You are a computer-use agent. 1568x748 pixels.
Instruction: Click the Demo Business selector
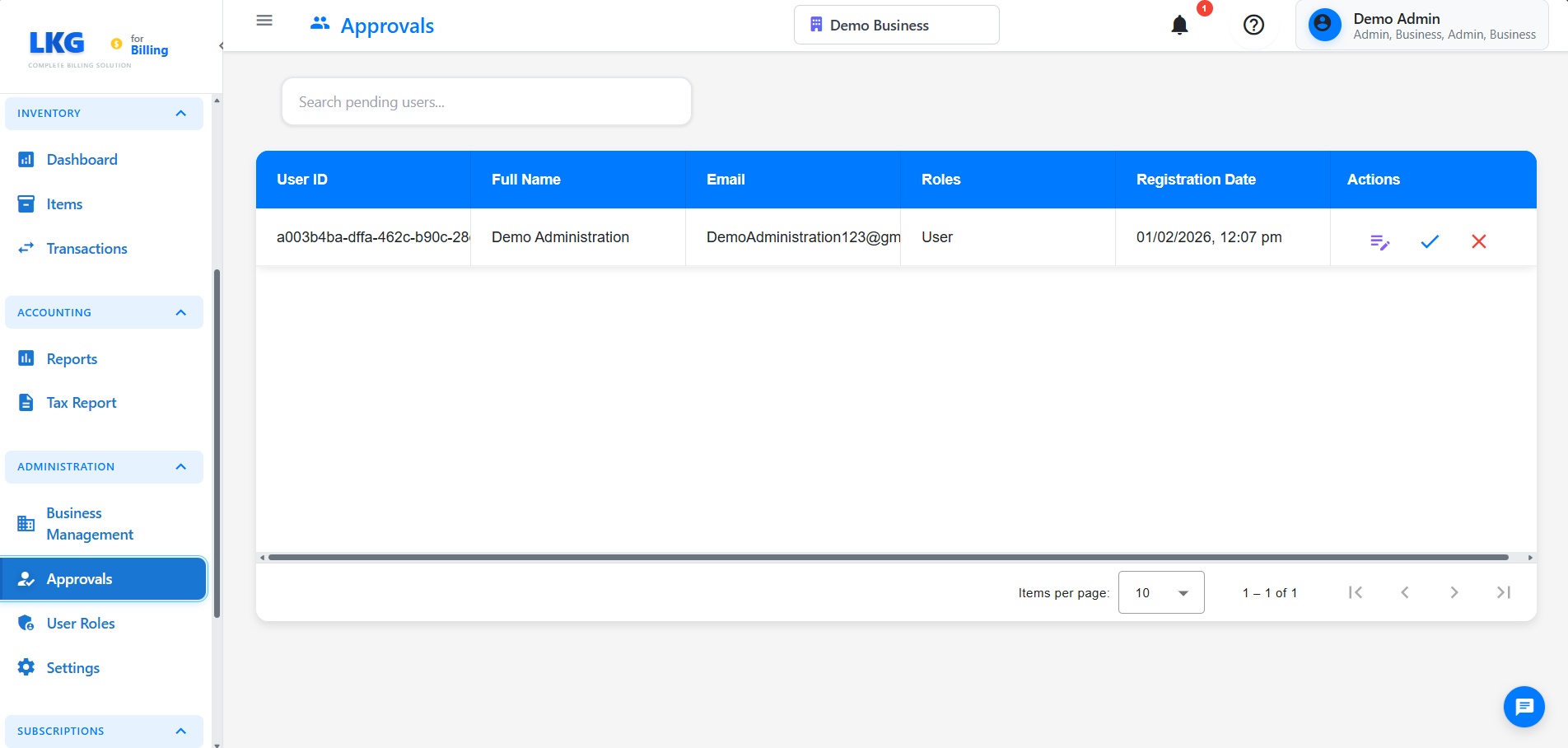pyautogui.click(x=896, y=25)
